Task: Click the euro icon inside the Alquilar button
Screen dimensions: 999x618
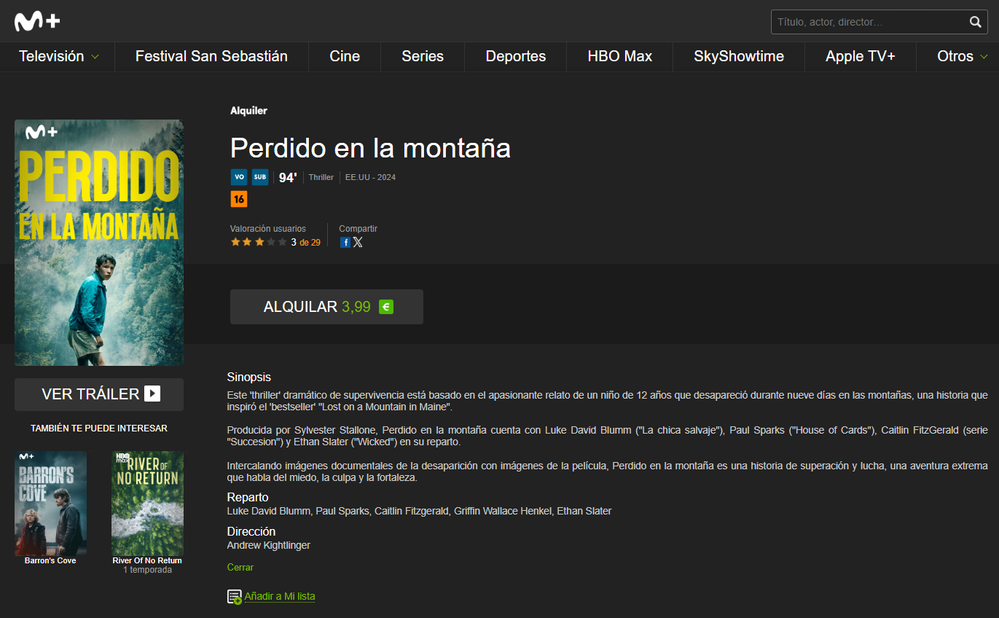Action: [386, 307]
